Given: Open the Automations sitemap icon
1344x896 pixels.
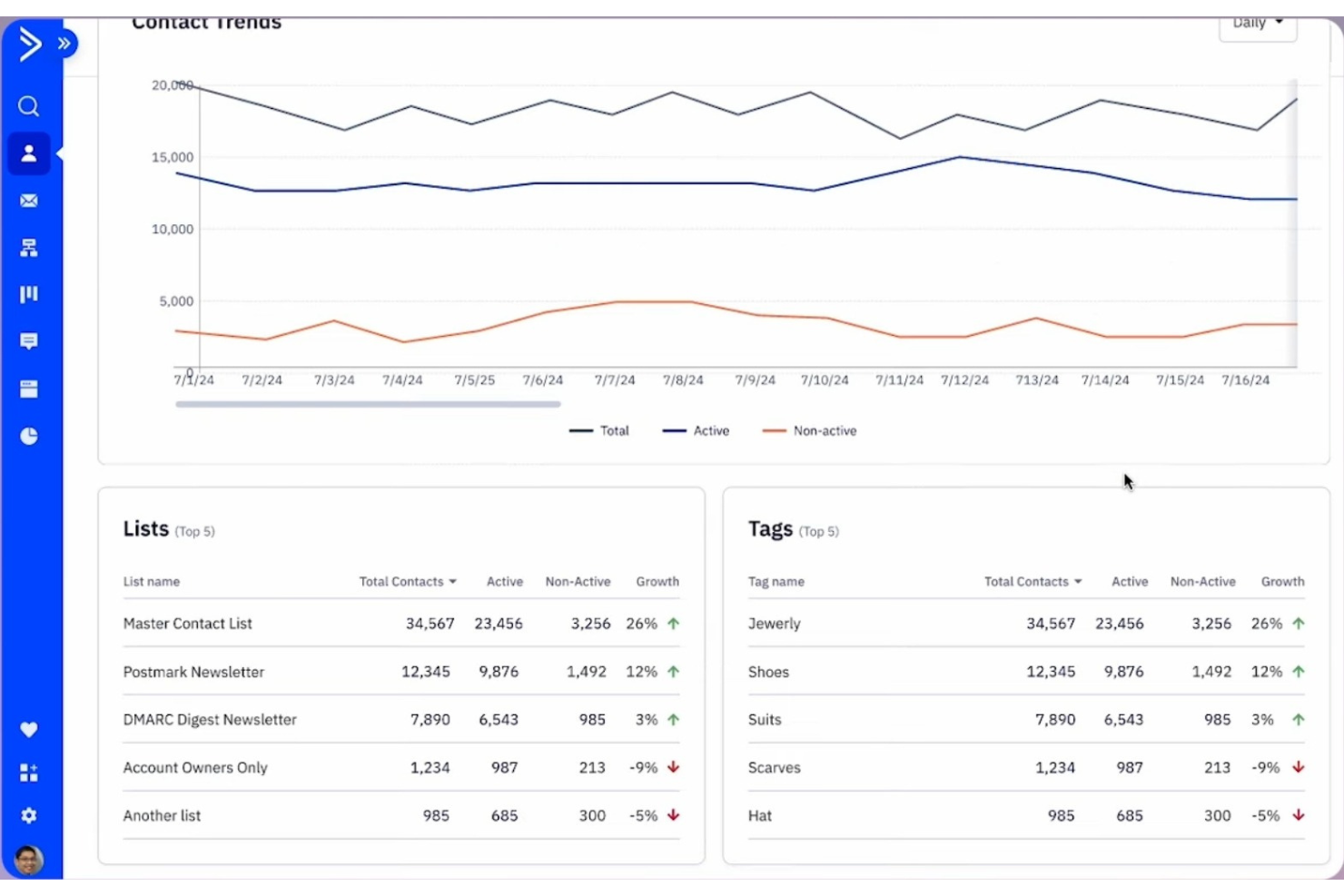Looking at the screenshot, I should (x=28, y=247).
